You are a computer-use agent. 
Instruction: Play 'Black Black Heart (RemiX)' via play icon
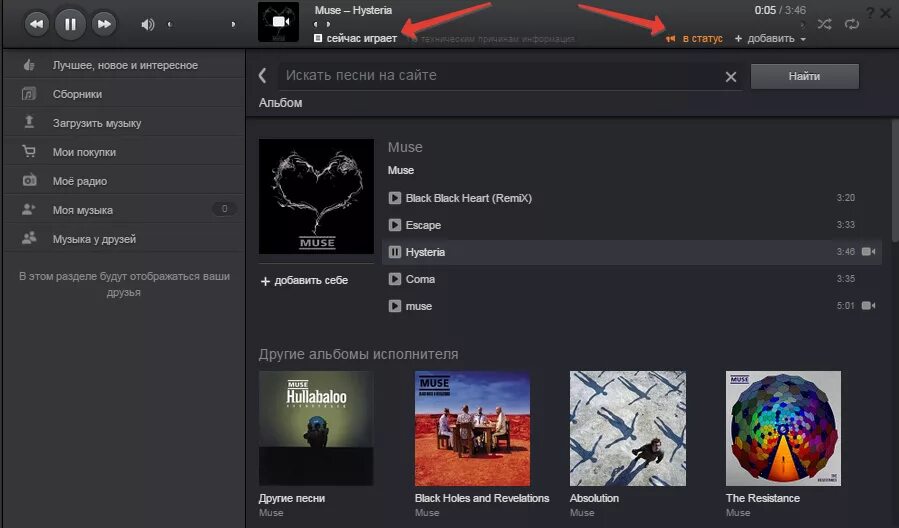point(394,198)
